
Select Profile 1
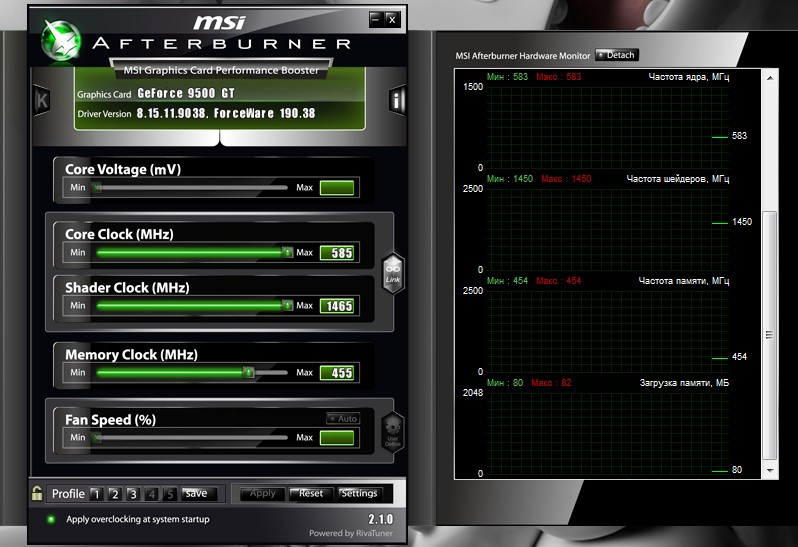point(96,494)
